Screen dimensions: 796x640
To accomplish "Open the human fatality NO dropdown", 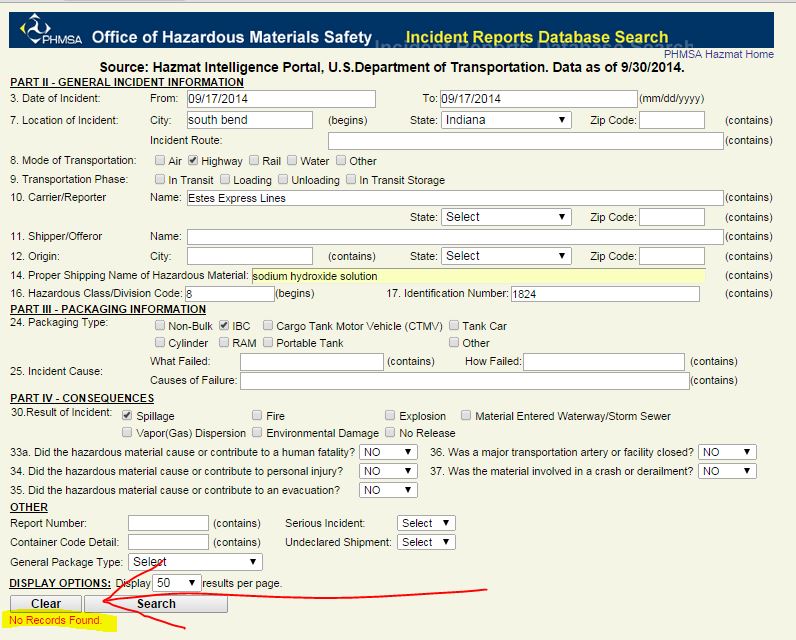I will 388,452.
